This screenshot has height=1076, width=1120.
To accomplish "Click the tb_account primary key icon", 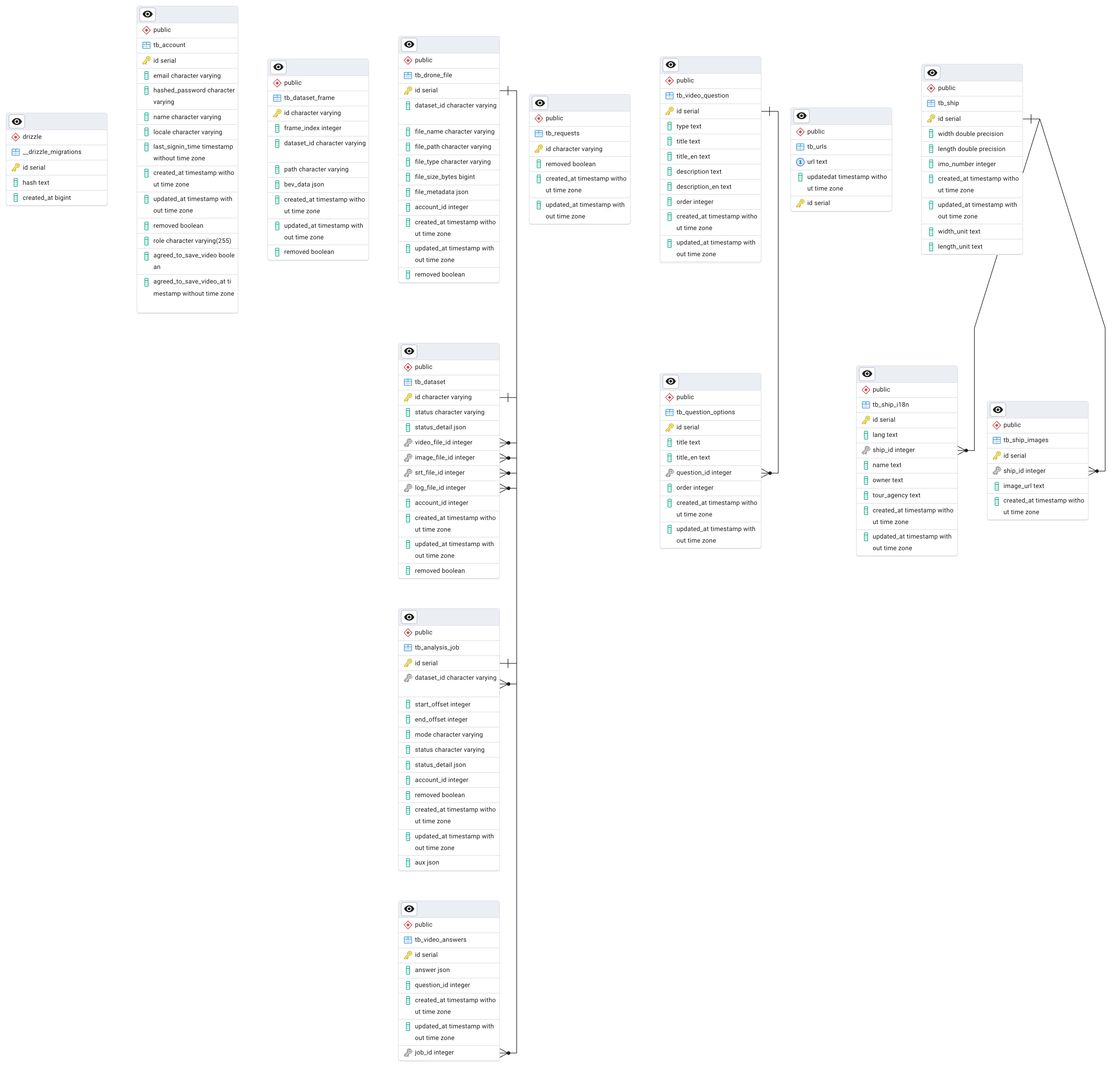I will click(146, 60).
